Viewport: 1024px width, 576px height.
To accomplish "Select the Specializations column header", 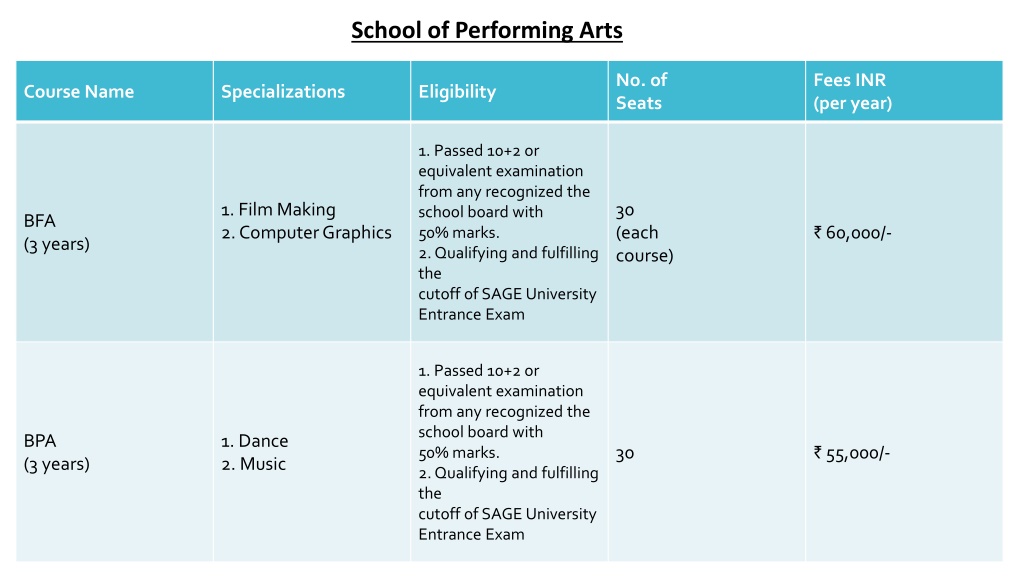I will (x=283, y=91).
